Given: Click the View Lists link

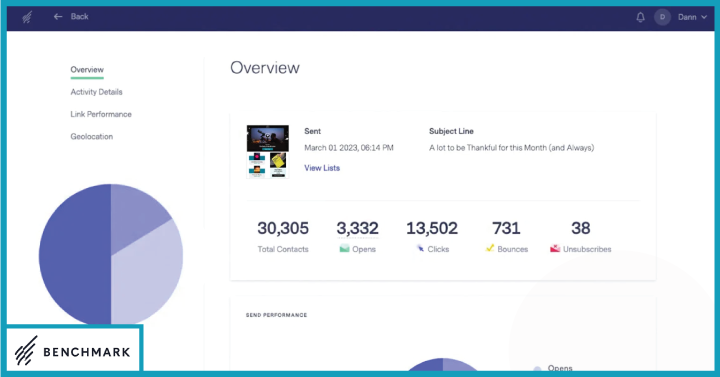Looking at the screenshot, I should pyautogui.click(x=322, y=168).
